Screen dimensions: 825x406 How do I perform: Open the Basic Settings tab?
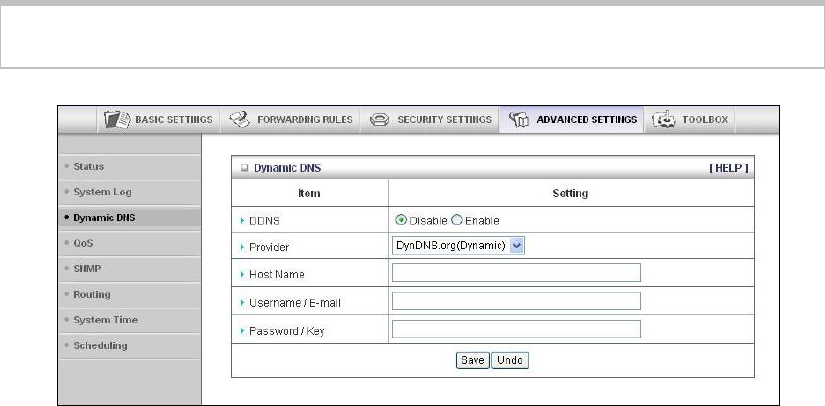tap(158, 119)
